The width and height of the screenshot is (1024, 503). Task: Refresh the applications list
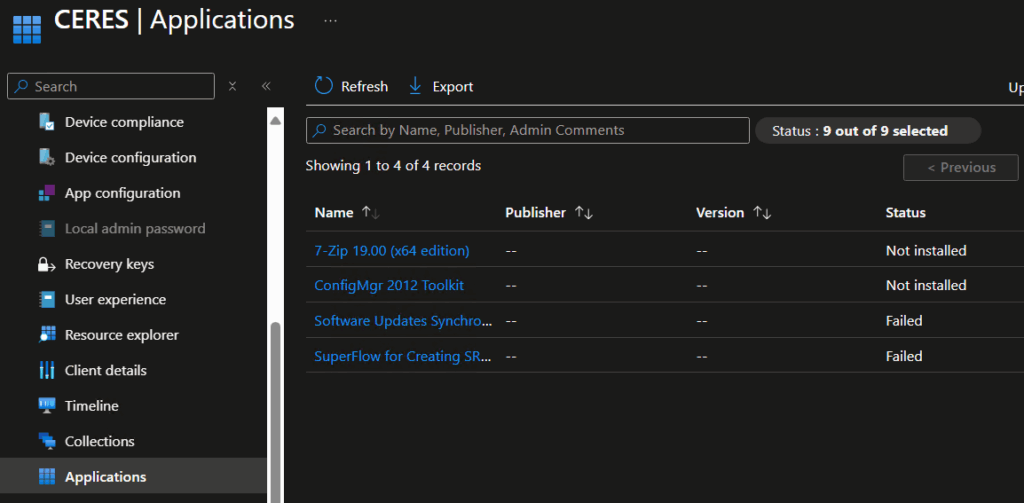click(x=351, y=87)
